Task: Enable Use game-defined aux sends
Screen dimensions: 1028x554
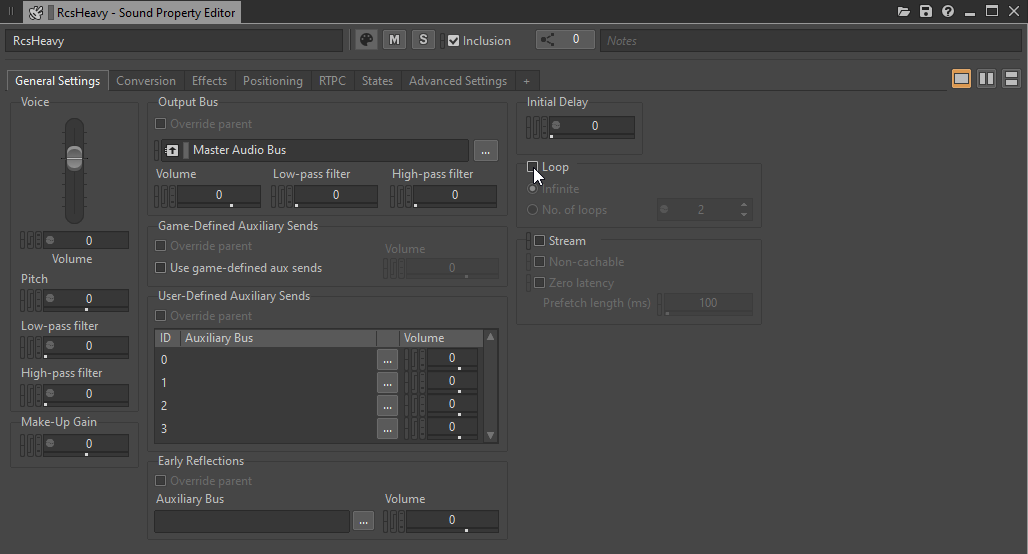Action: coord(161,268)
